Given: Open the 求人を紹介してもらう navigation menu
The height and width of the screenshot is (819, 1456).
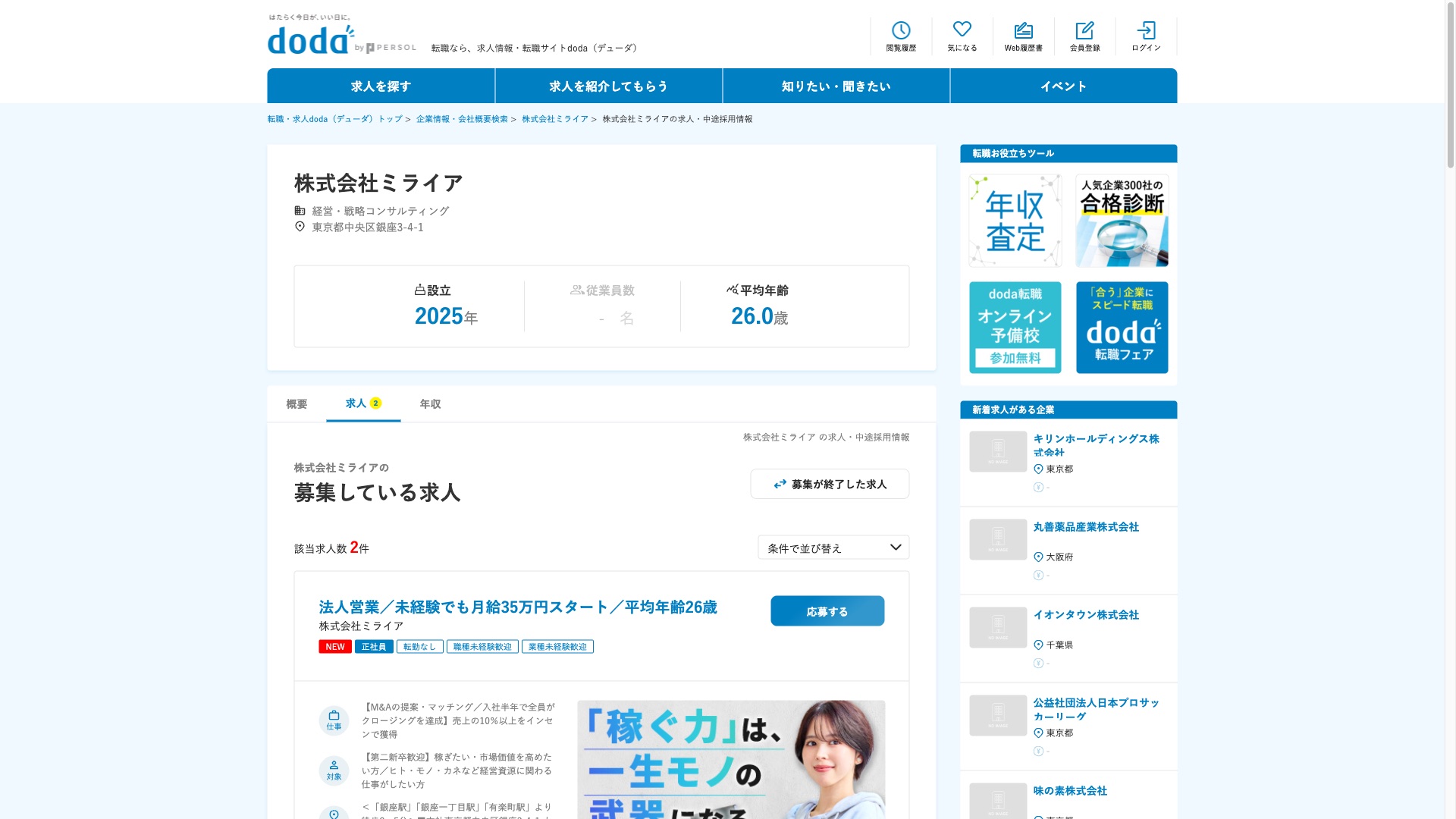Looking at the screenshot, I should pyautogui.click(x=608, y=86).
